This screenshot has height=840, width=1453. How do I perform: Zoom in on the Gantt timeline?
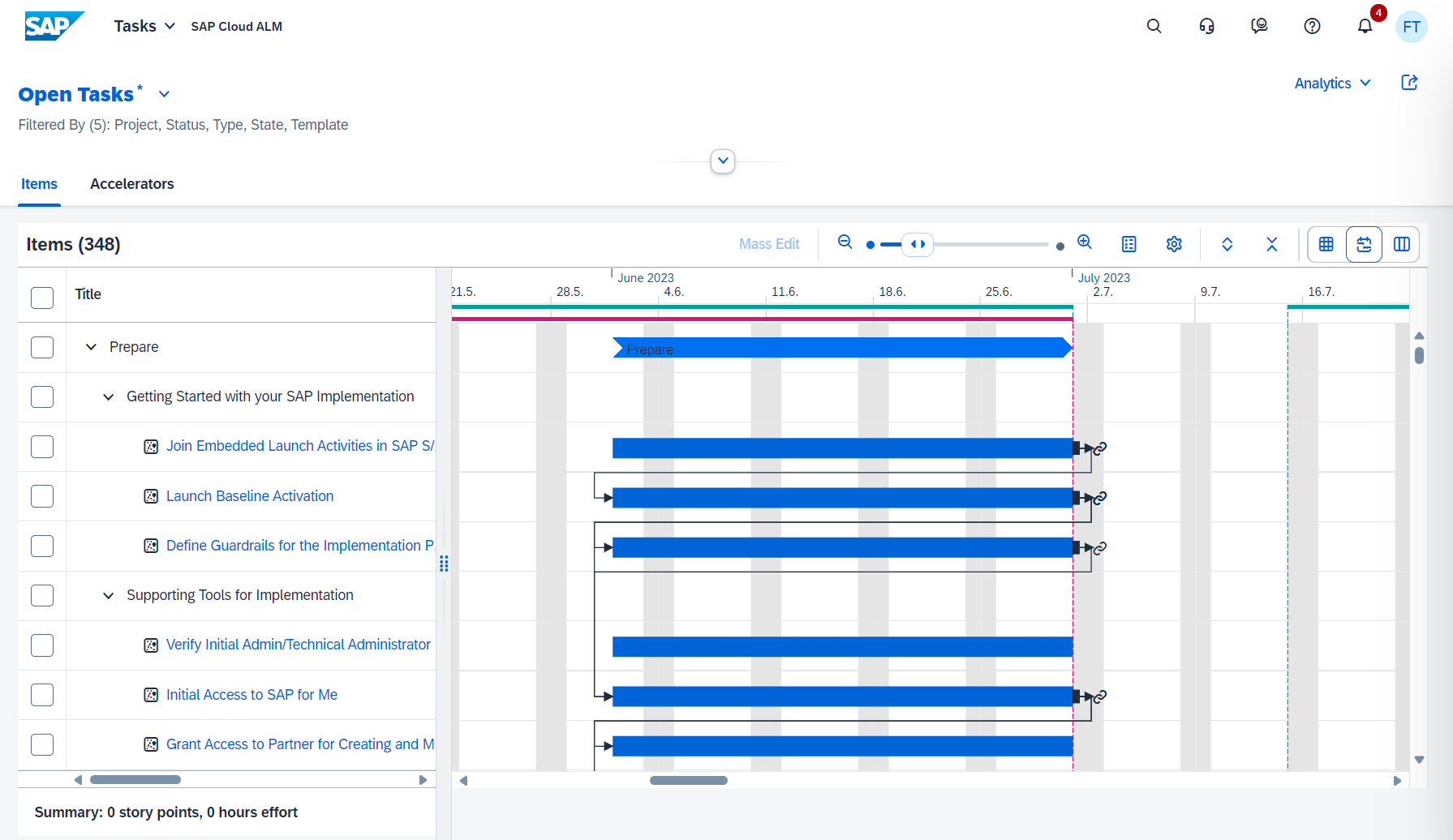click(1085, 242)
